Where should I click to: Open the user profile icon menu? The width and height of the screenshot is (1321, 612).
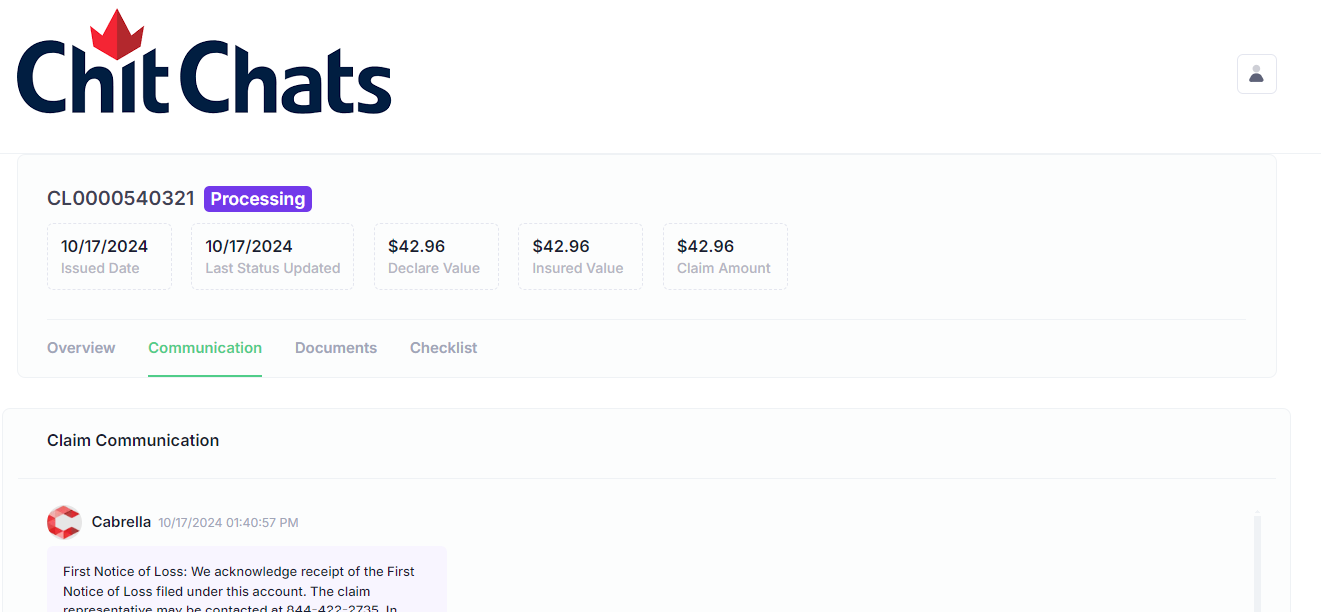click(1256, 74)
